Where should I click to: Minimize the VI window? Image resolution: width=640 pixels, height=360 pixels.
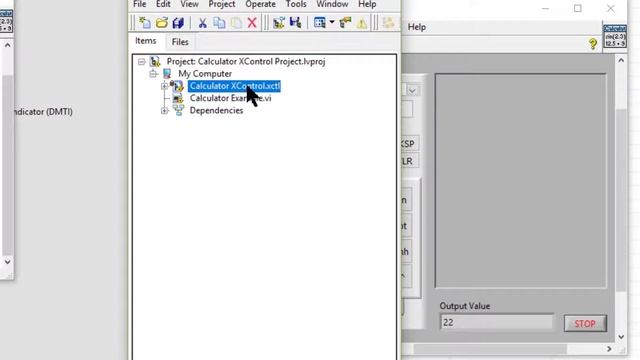(545, 9)
